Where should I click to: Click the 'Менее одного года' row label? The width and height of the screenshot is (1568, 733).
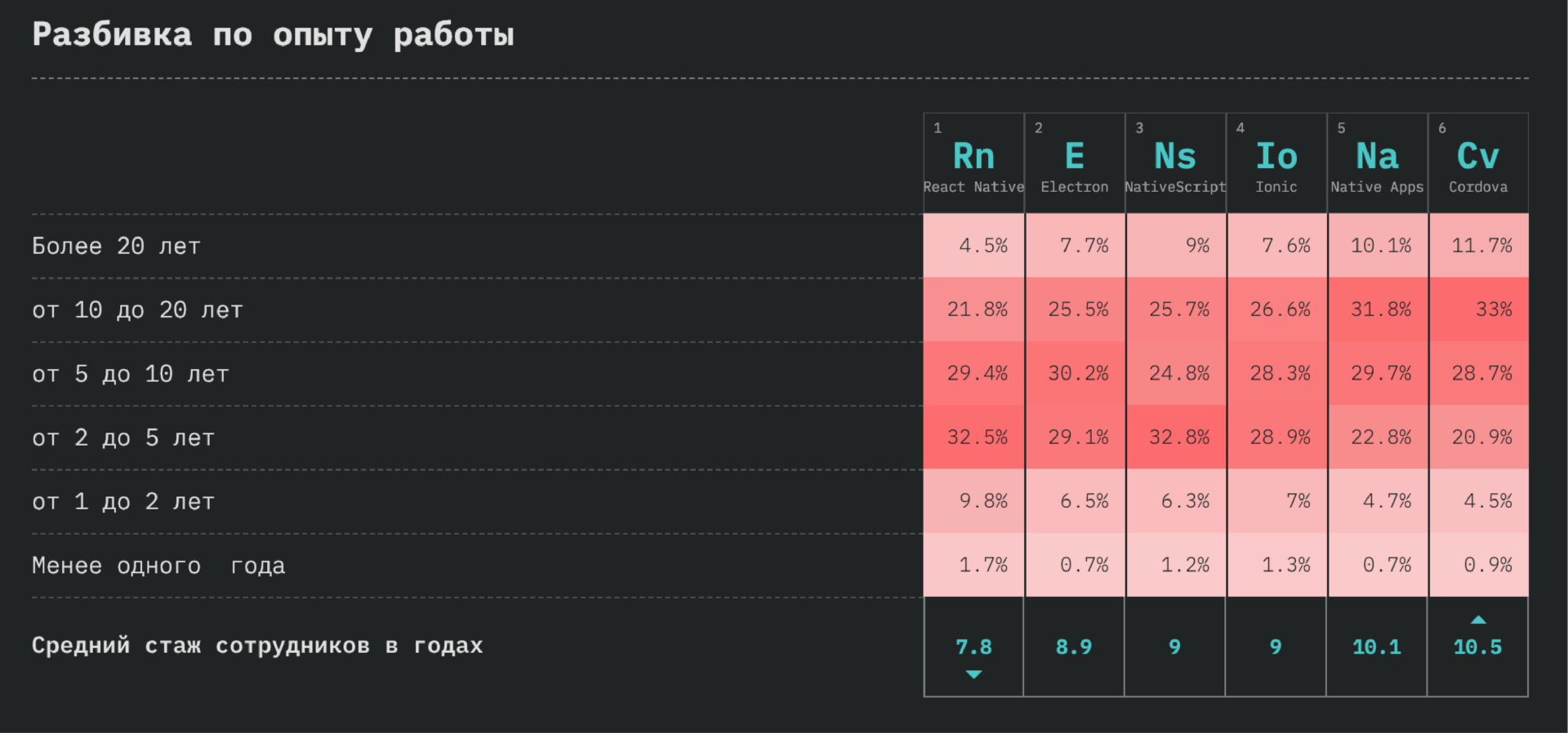coord(158,566)
